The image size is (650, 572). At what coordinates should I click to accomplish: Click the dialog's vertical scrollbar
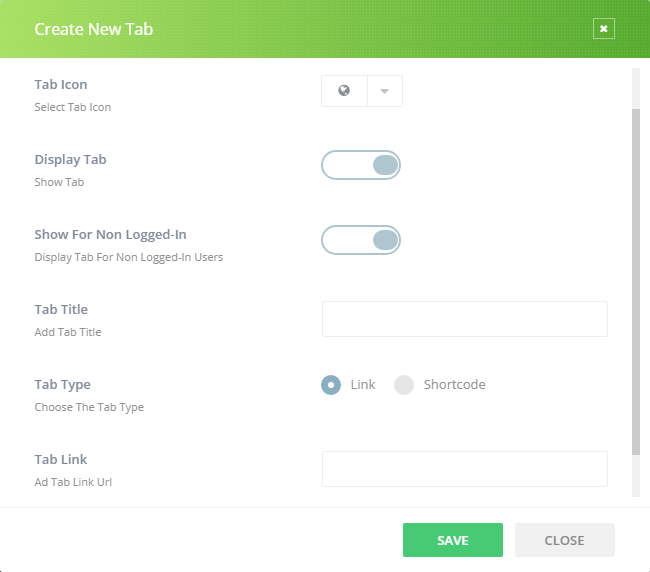(x=636, y=280)
